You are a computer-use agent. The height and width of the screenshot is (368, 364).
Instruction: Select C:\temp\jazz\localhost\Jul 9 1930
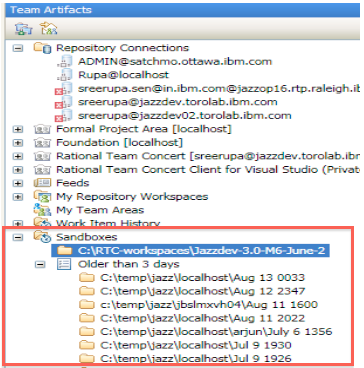click(196, 345)
